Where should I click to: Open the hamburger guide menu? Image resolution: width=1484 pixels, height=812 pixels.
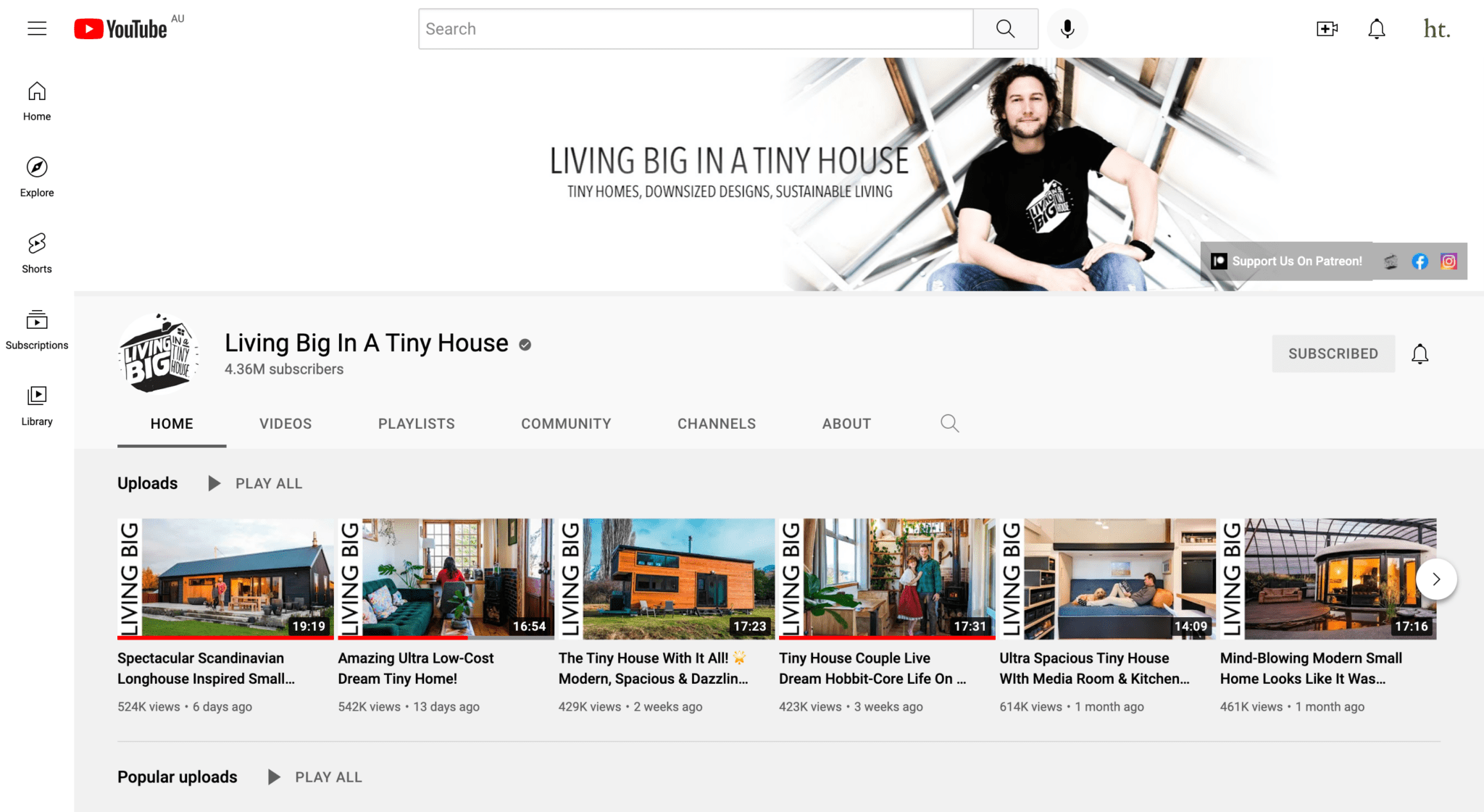37,29
